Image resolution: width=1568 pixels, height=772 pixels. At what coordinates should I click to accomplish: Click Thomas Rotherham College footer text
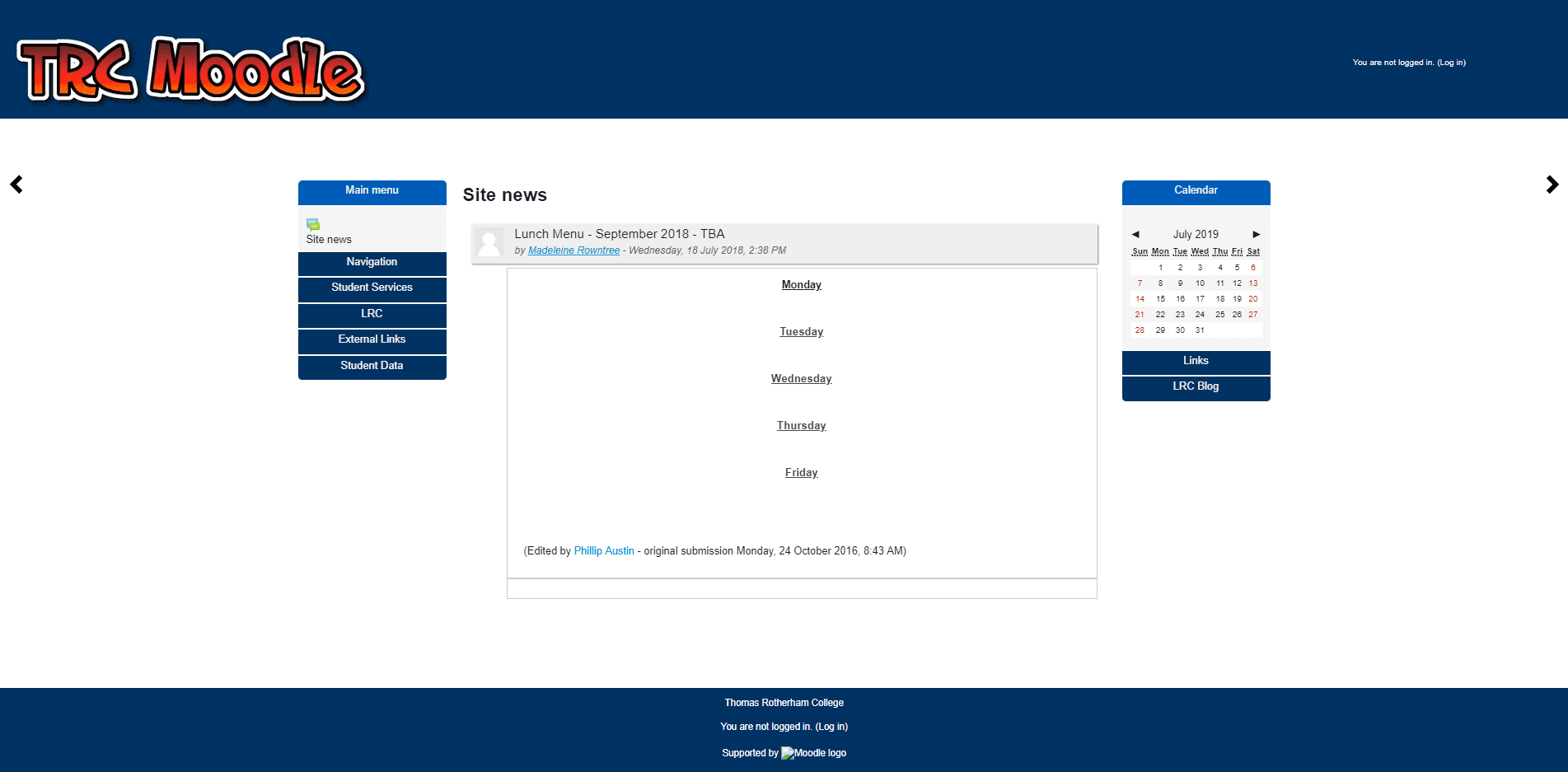[784, 703]
